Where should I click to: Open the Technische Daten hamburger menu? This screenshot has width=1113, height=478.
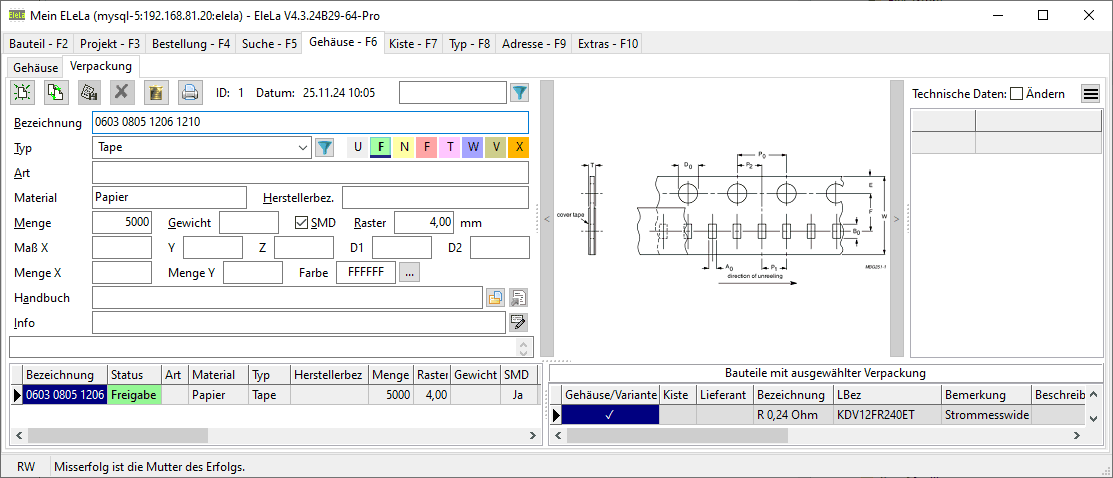click(1090, 94)
